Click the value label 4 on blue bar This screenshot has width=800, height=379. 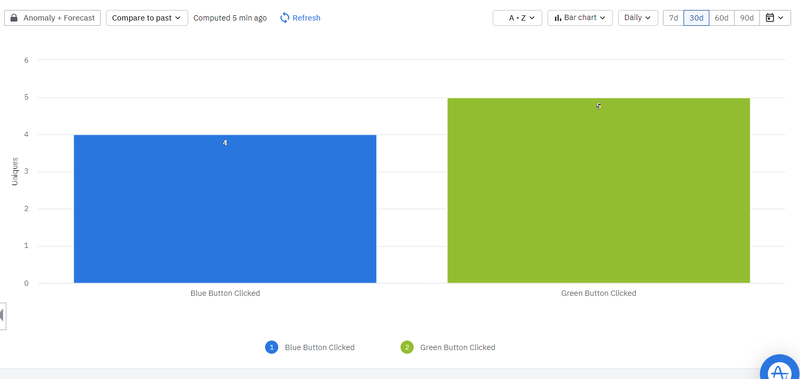pyautogui.click(x=225, y=143)
